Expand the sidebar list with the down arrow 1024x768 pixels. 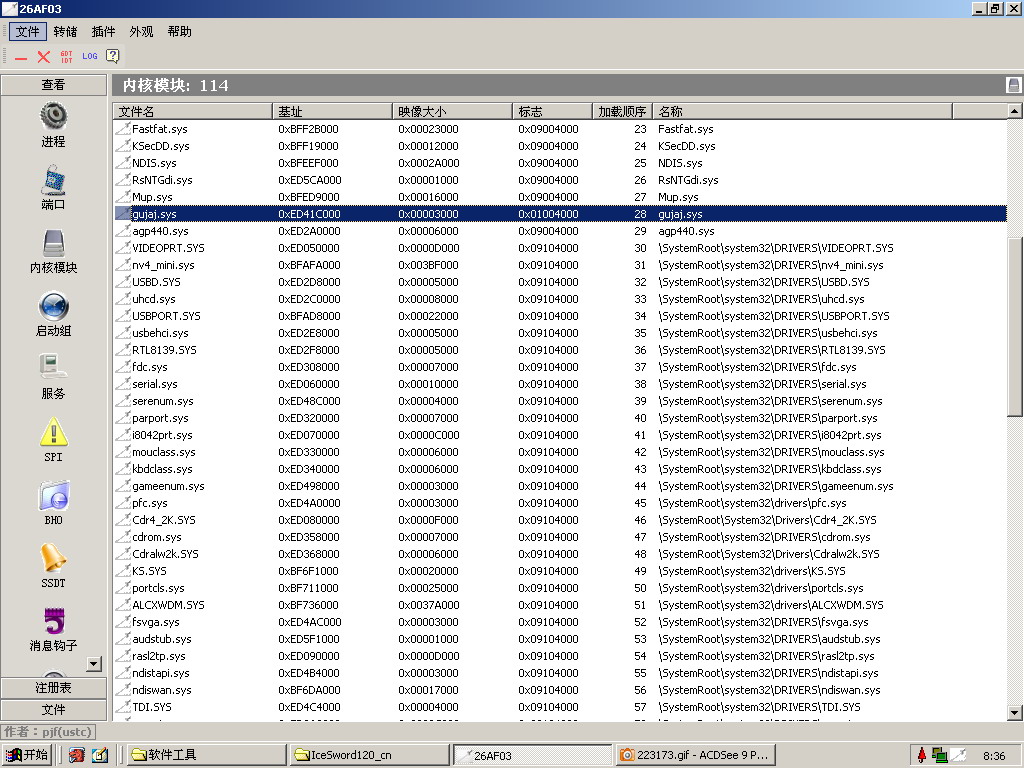(x=94, y=664)
